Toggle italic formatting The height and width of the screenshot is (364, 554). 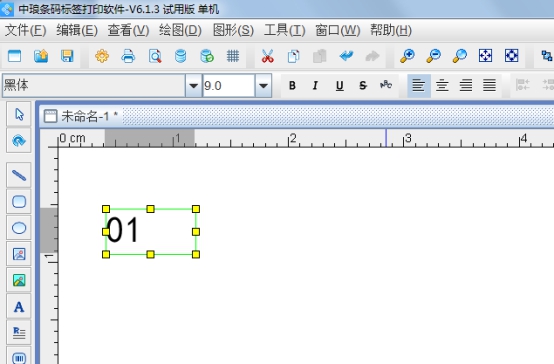point(315,86)
